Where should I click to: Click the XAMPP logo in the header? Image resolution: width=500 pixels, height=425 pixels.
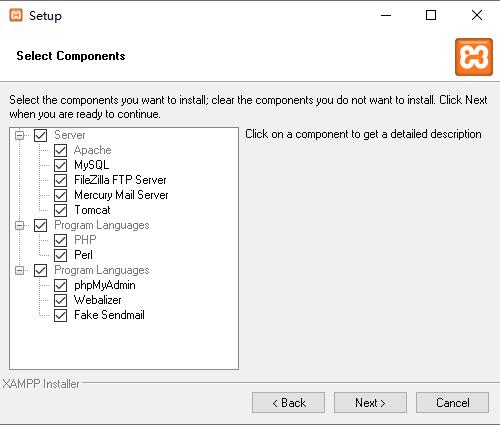pyautogui.click(x=474, y=57)
